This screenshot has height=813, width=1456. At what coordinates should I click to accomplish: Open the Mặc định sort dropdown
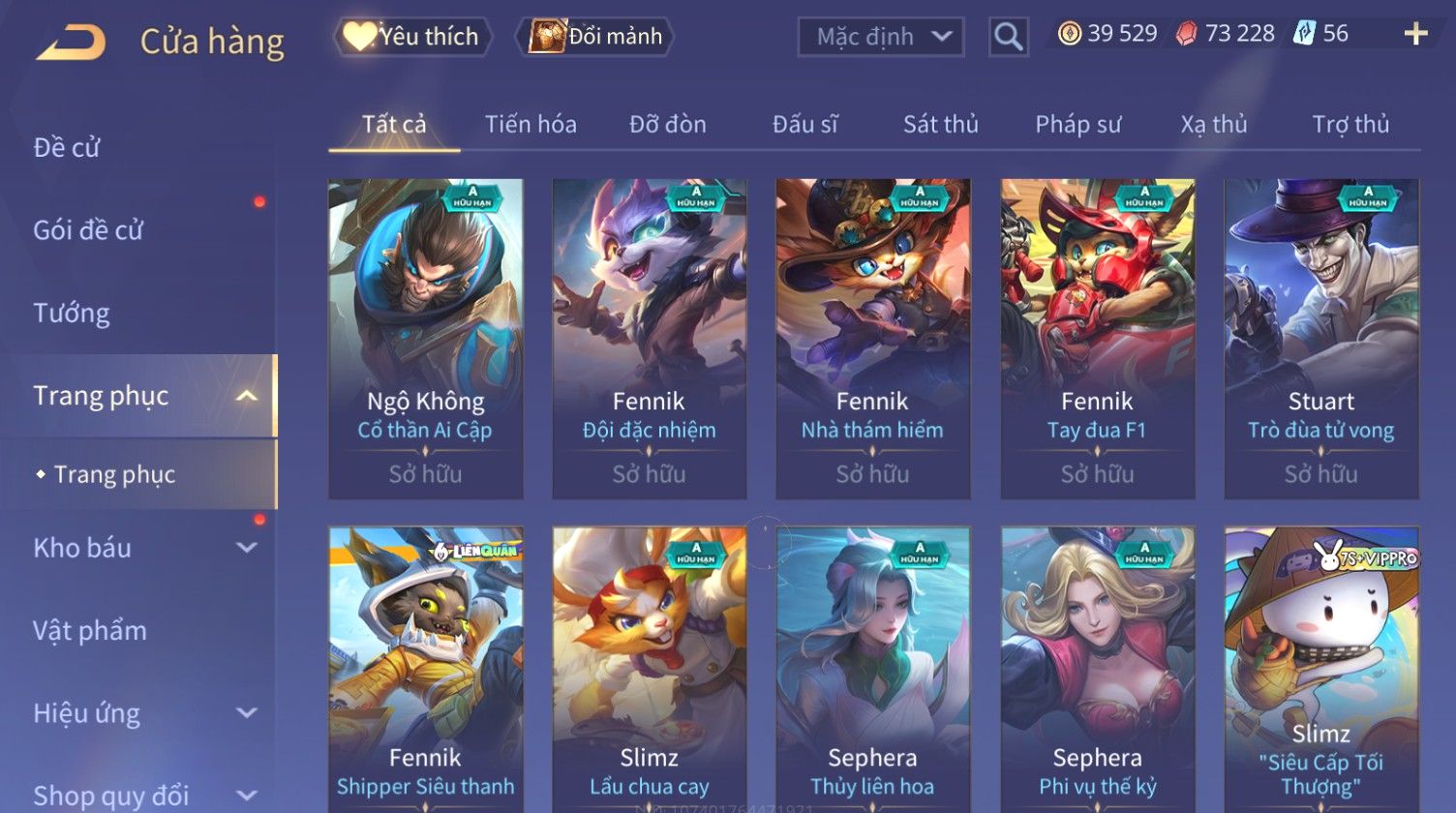(881, 37)
